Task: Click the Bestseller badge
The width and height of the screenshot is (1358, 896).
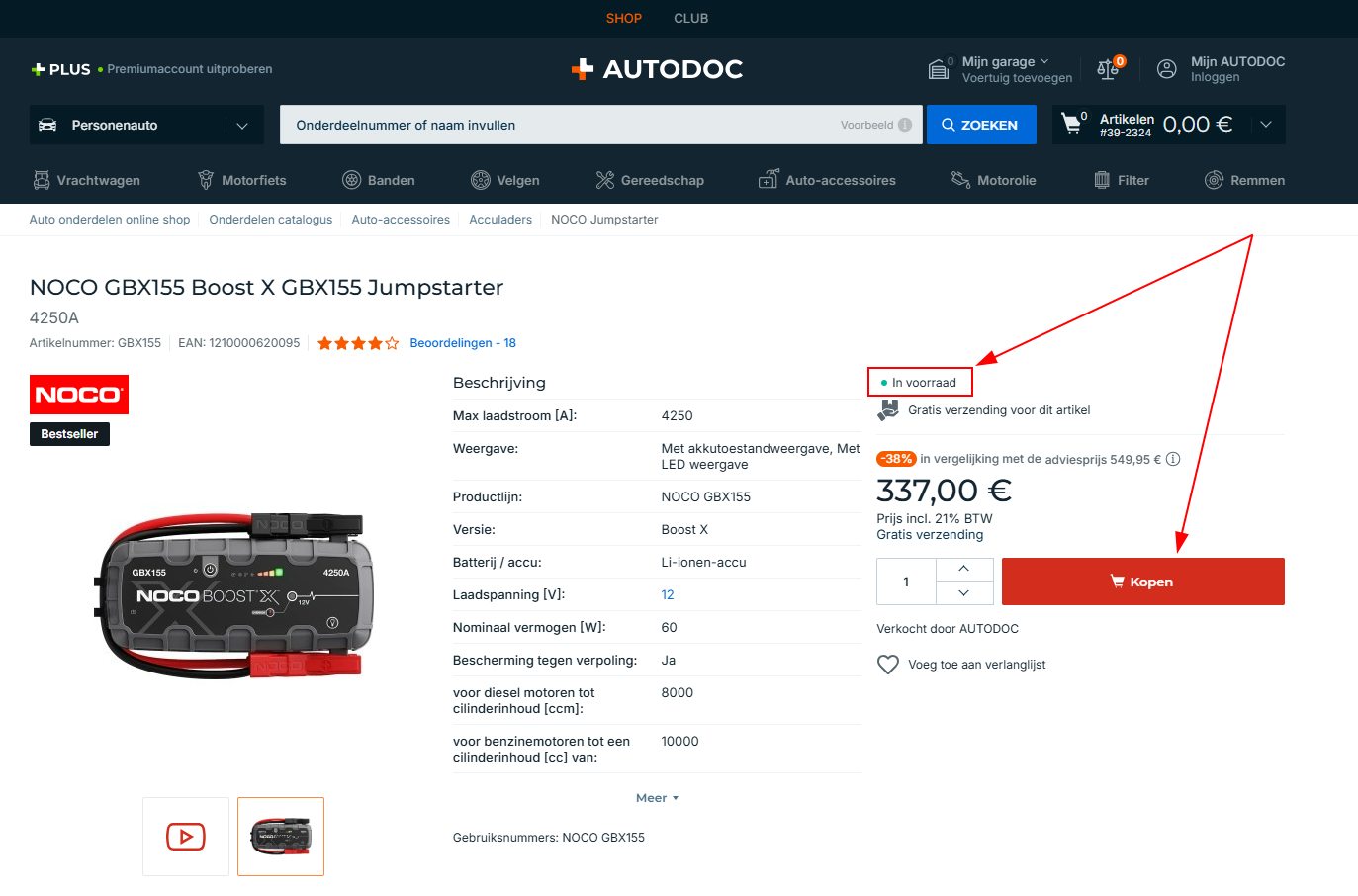Action: tap(69, 434)
